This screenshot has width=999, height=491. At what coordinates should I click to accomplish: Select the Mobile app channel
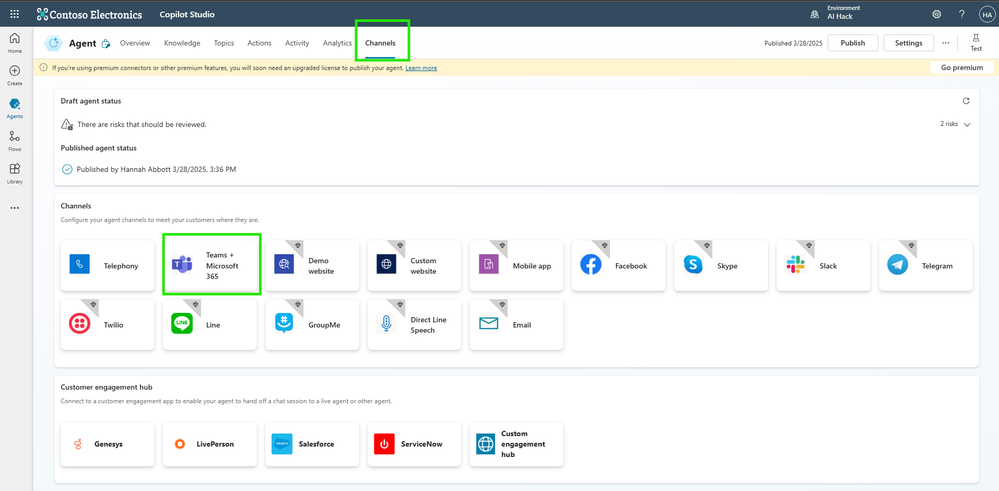516,266
